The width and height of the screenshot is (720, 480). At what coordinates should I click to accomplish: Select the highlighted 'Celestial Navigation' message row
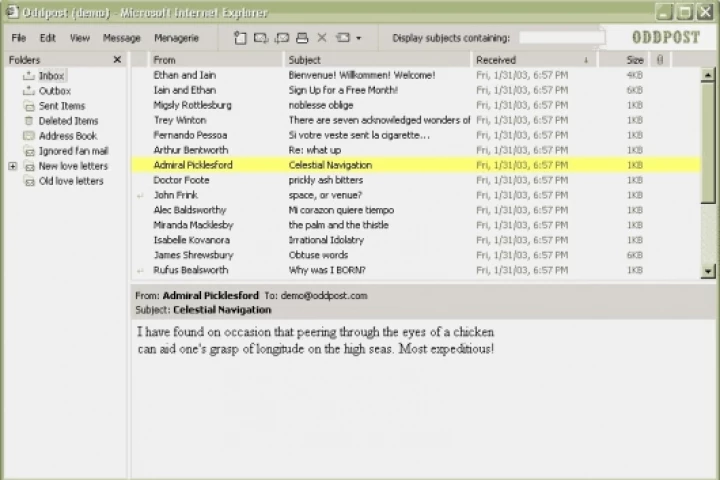point(416,165)
